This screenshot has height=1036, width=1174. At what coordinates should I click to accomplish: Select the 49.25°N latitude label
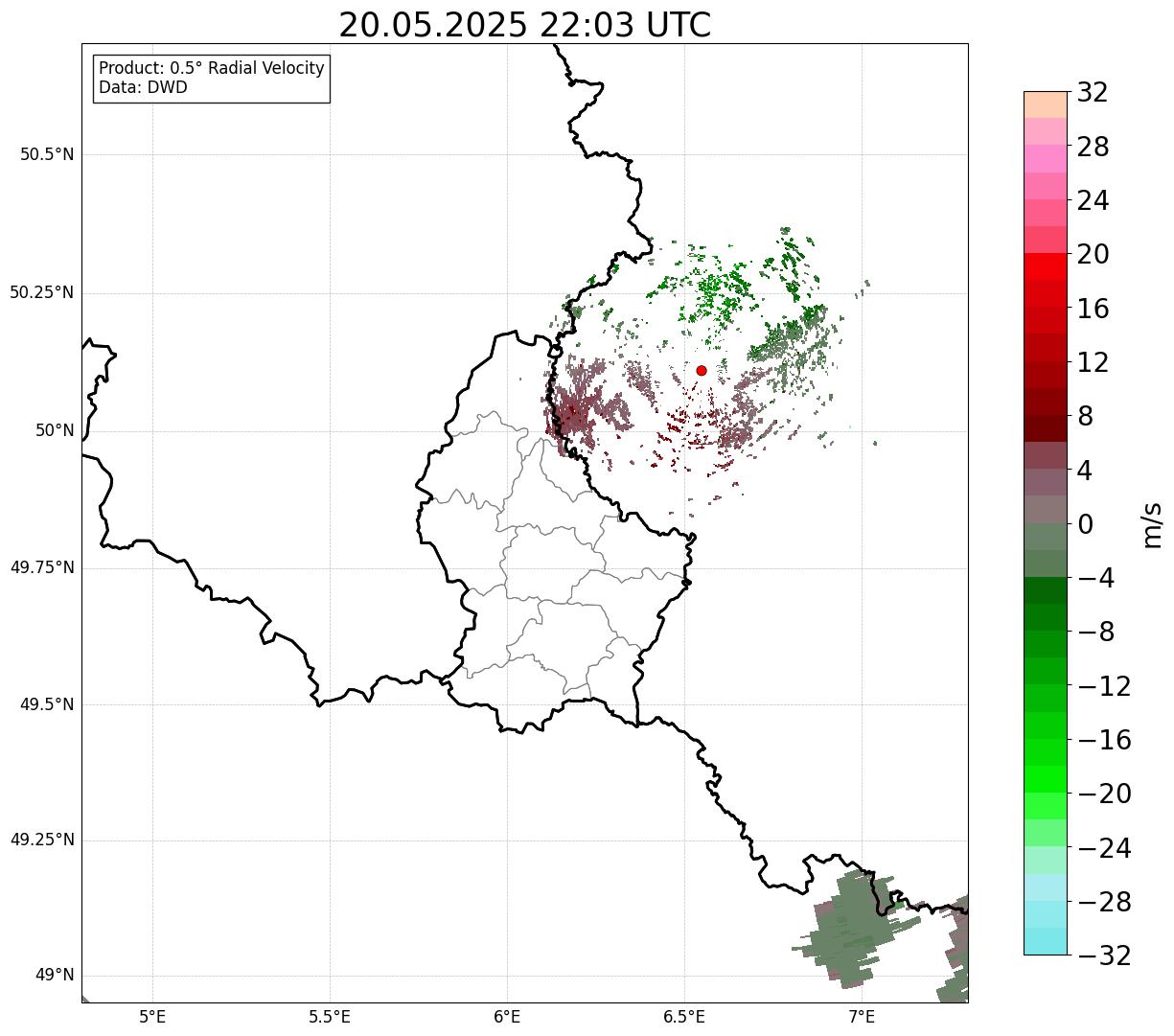(42, 840)
